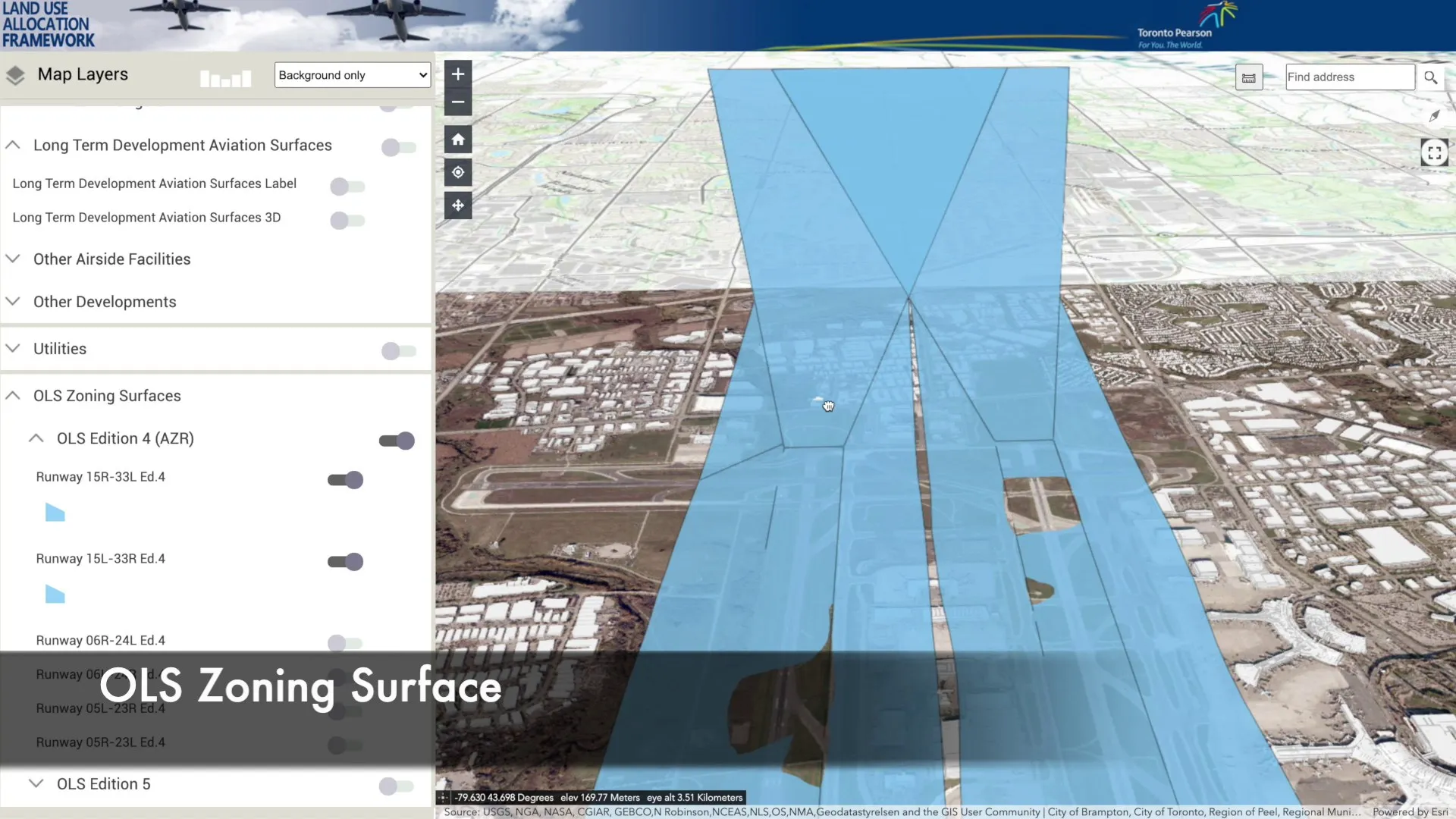Click Land Use Allocation Framework title
Image resolution: width=1456 pixels, height=819 pixels.
pyautogui.click(x=49, y=25)
